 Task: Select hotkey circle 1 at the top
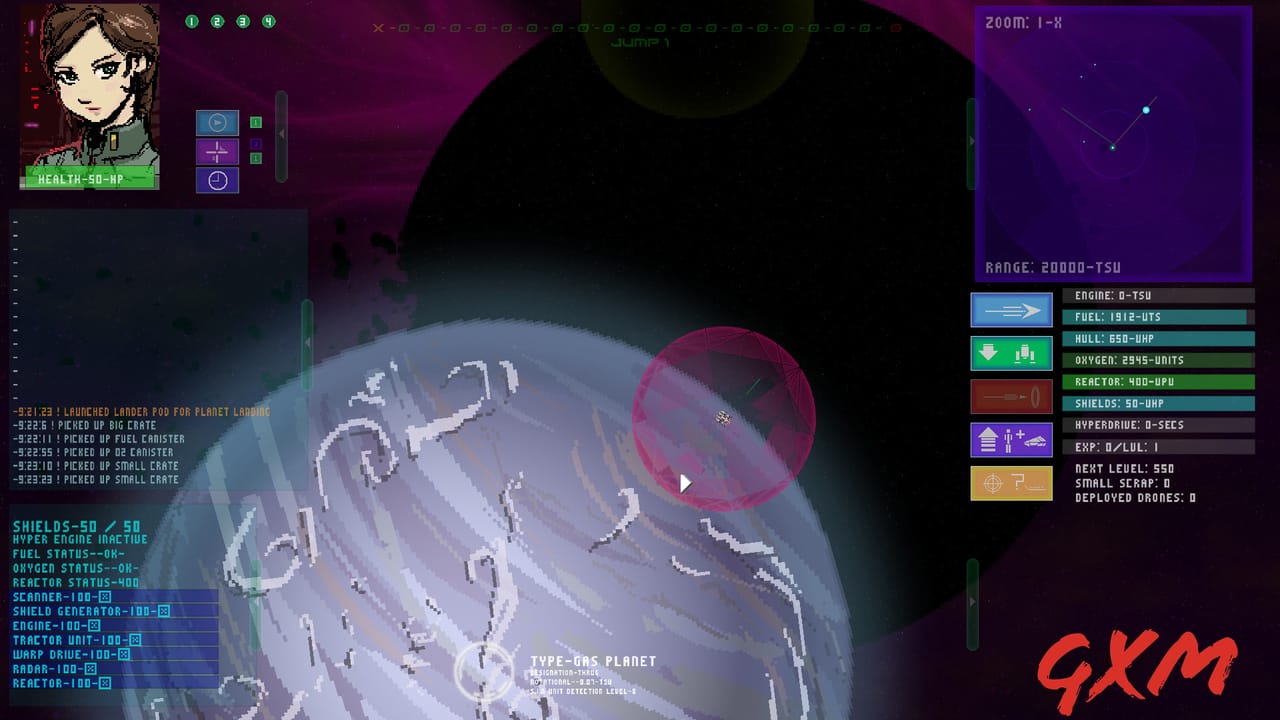click(x=192, y=20)
